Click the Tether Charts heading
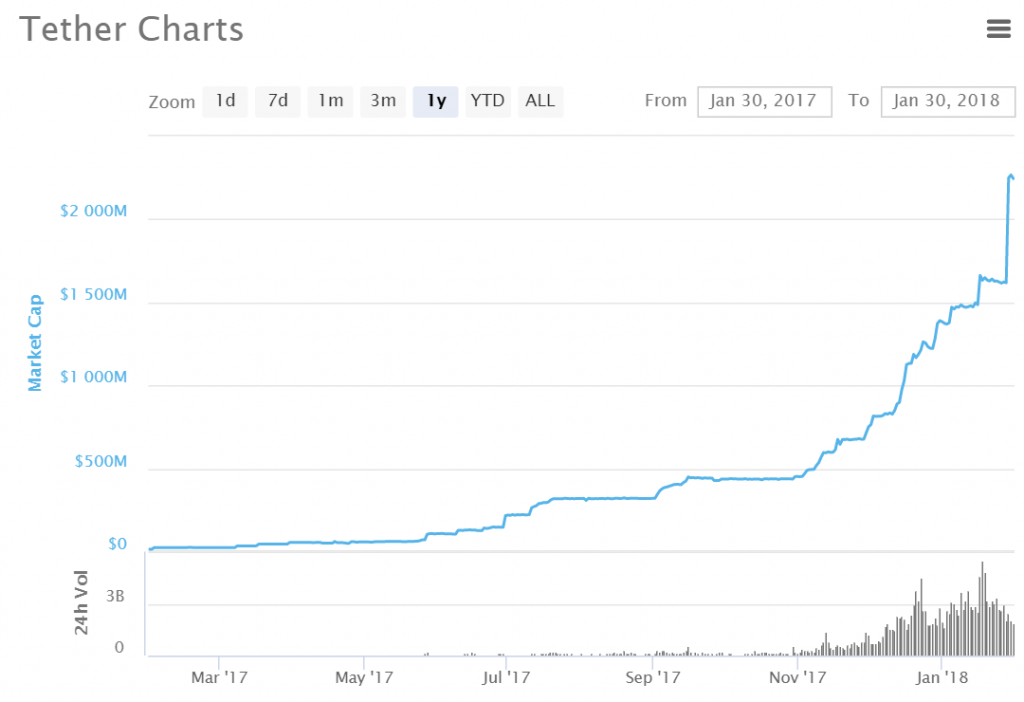The height and width of the screenshot is (702, 1024). tap(131, 29)
